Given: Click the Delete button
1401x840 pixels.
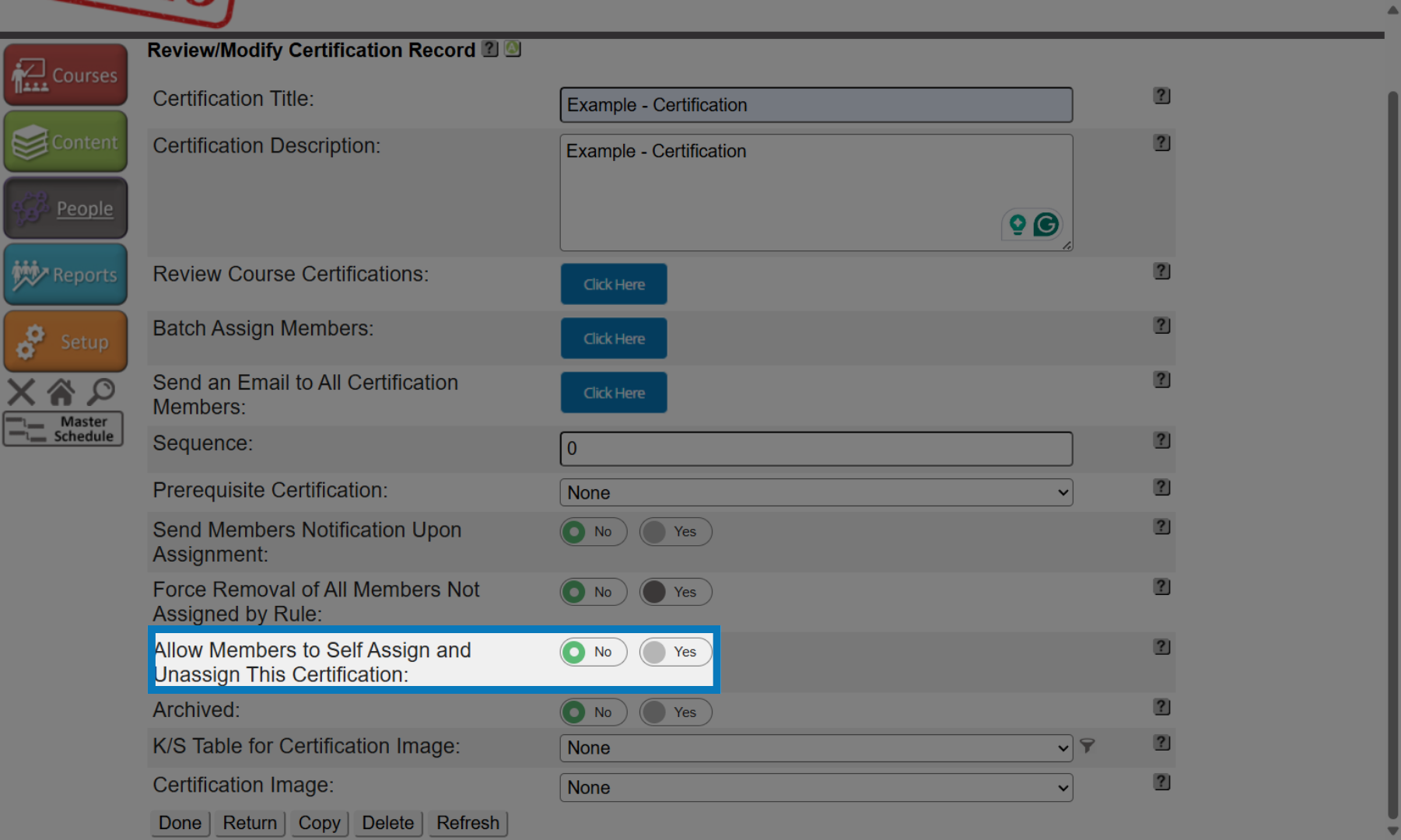Looking at the screenshot, I should [x=387, y=823].
